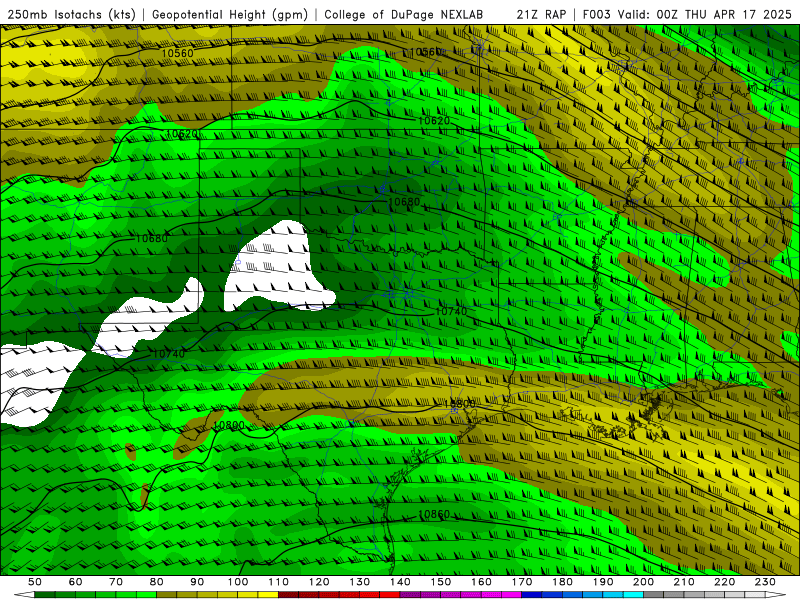Screen dimensions: 800x600
Task: Click the 190 color scale label
Action: [x=603, y=582]
